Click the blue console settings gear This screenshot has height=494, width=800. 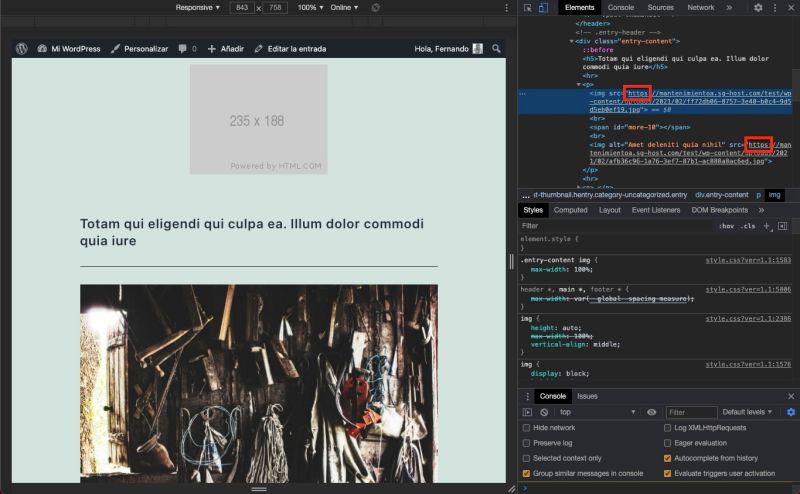click(791, 412)
